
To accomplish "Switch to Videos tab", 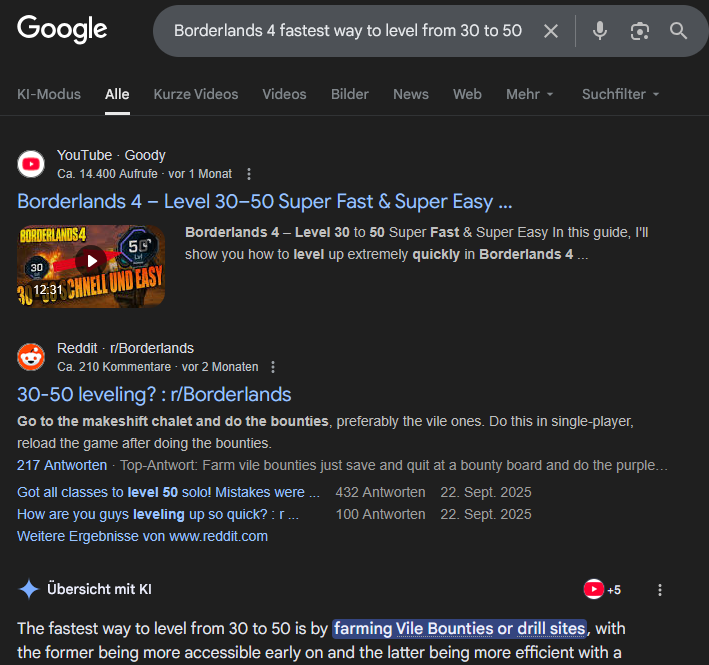I will 284,94.
